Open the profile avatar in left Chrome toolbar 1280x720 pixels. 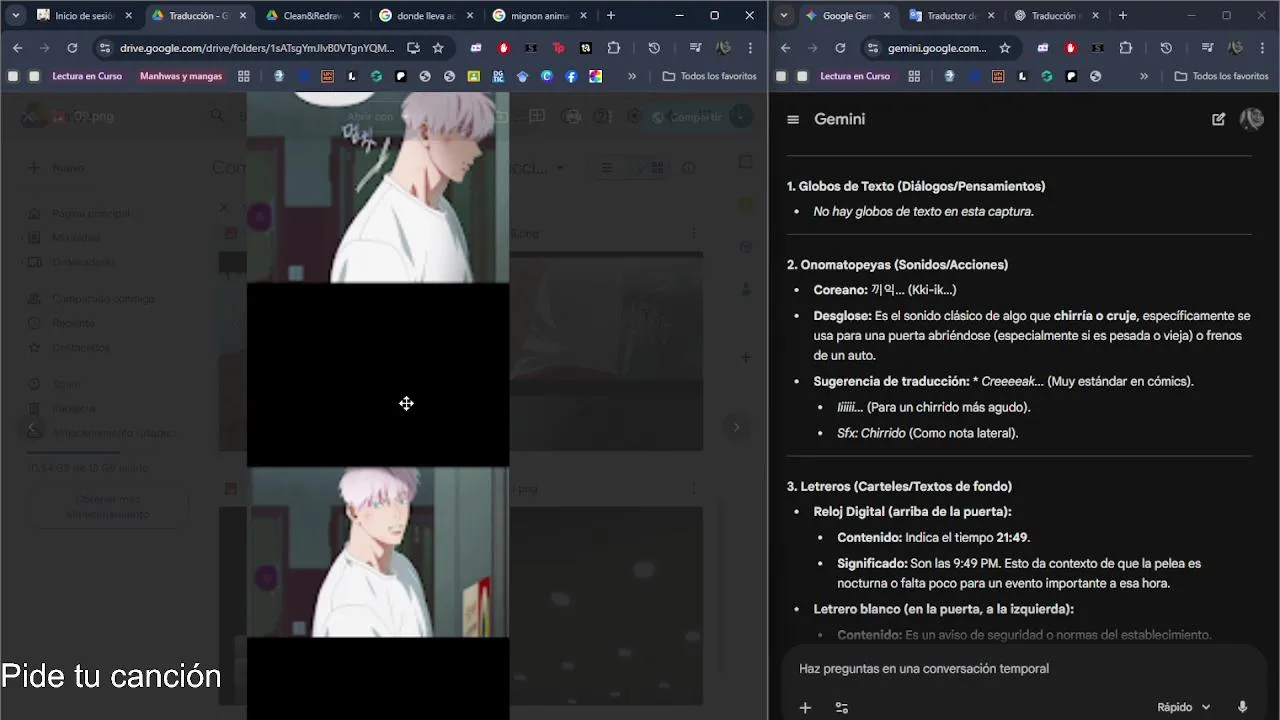click(x=722, y=48)
